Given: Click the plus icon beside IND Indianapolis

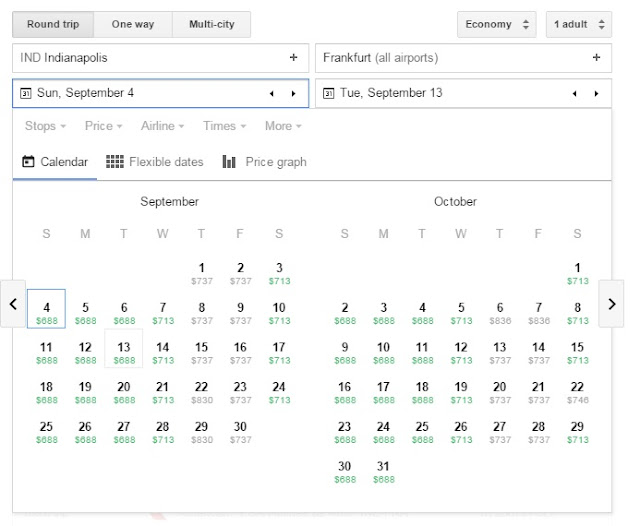Looking at the screenshot, I should click(293, 58).
